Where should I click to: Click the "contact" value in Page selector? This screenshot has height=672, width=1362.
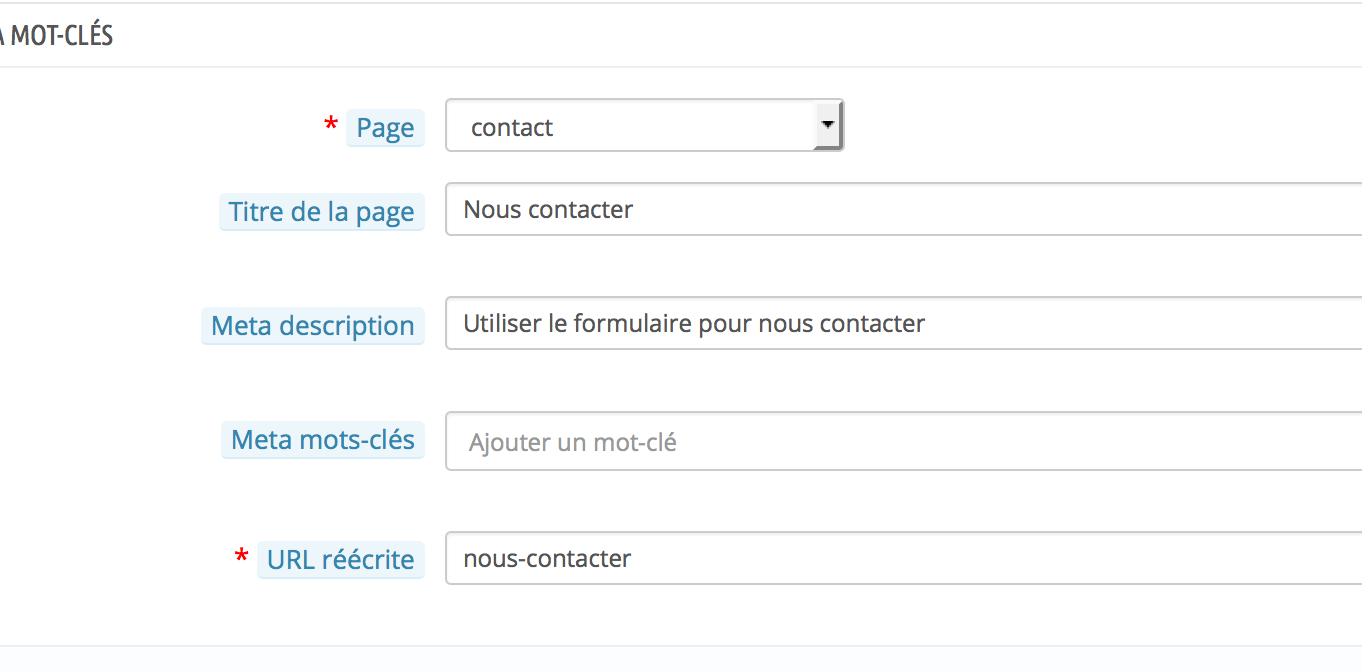512,128
